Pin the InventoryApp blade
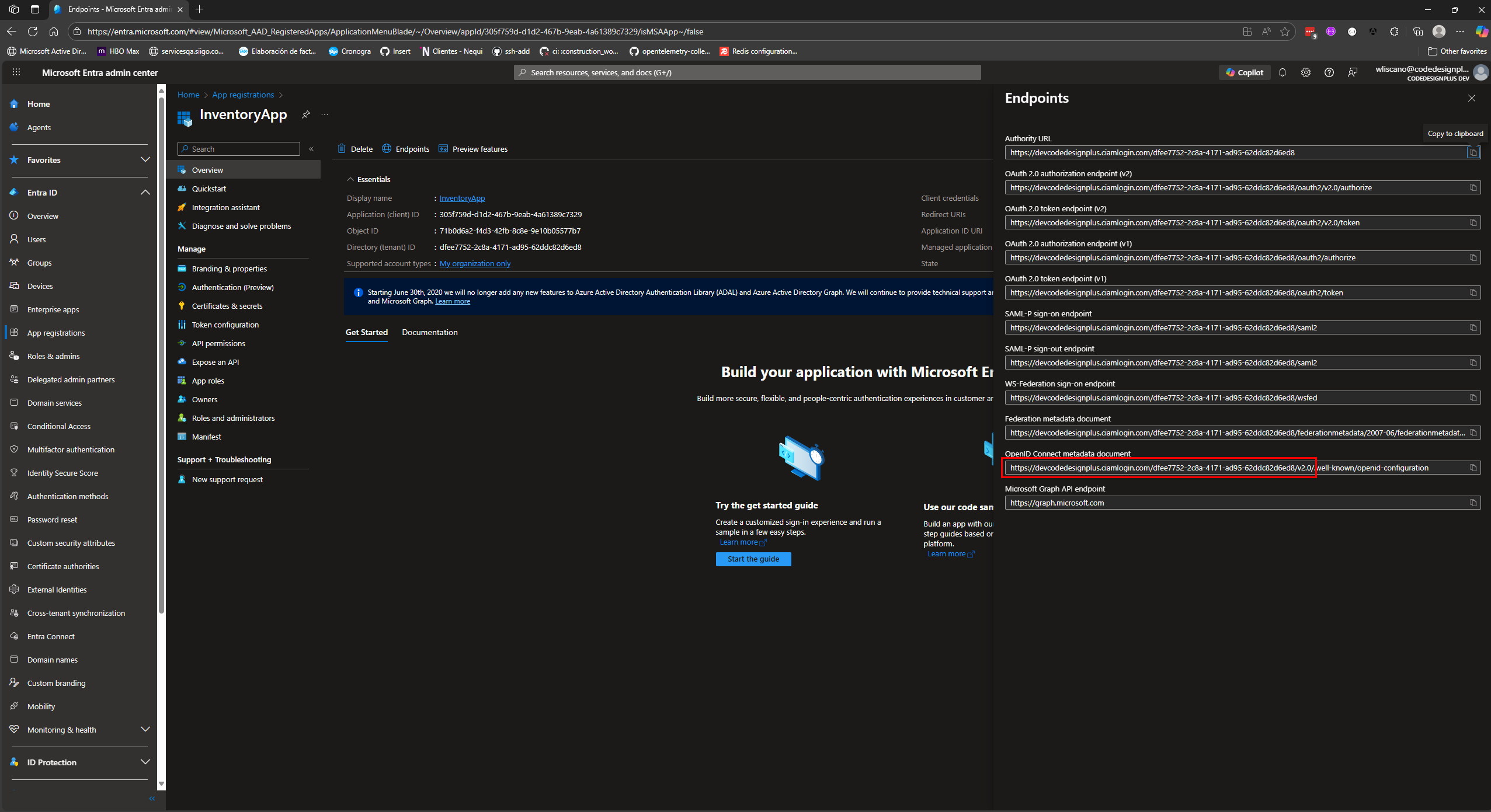1491x812 pixels. (x=305, y=114)
